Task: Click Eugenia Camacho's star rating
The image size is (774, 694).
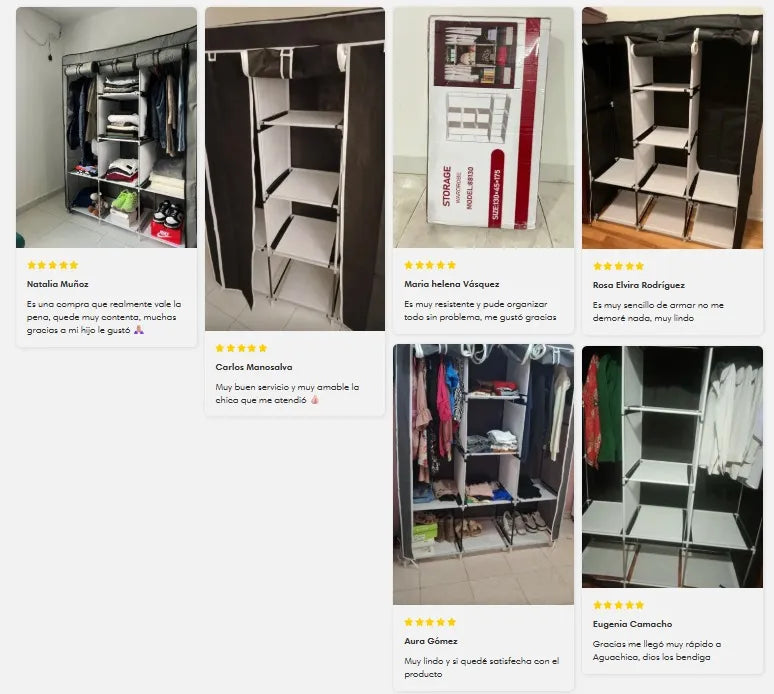Action: [x=619, y=605]
